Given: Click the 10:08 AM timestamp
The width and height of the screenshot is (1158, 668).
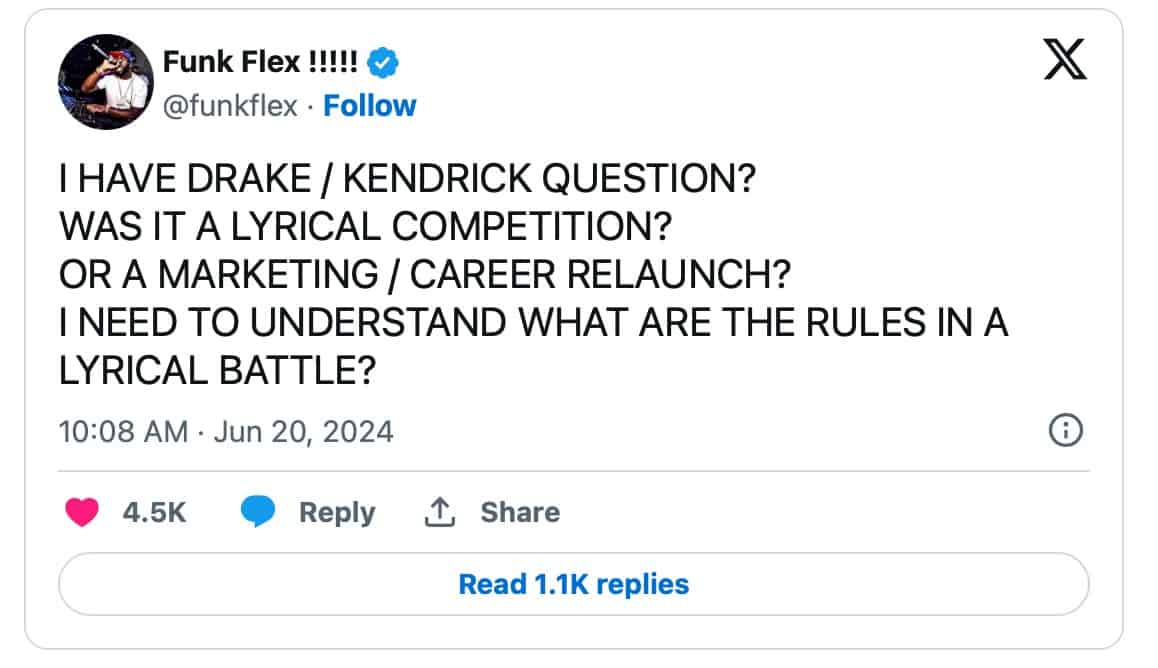Looking at the screenshot, I should [124, 431].
